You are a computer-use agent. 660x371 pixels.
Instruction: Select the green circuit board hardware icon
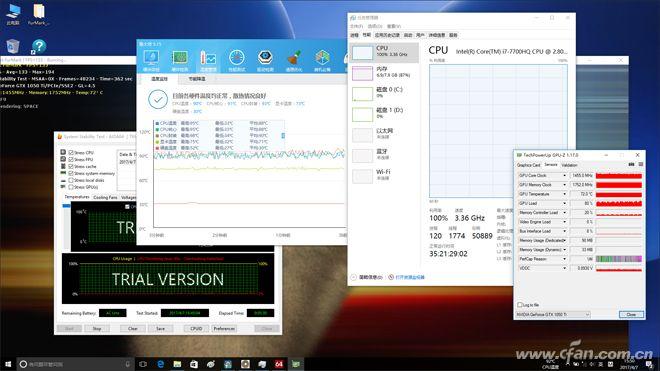click(180, 59)
